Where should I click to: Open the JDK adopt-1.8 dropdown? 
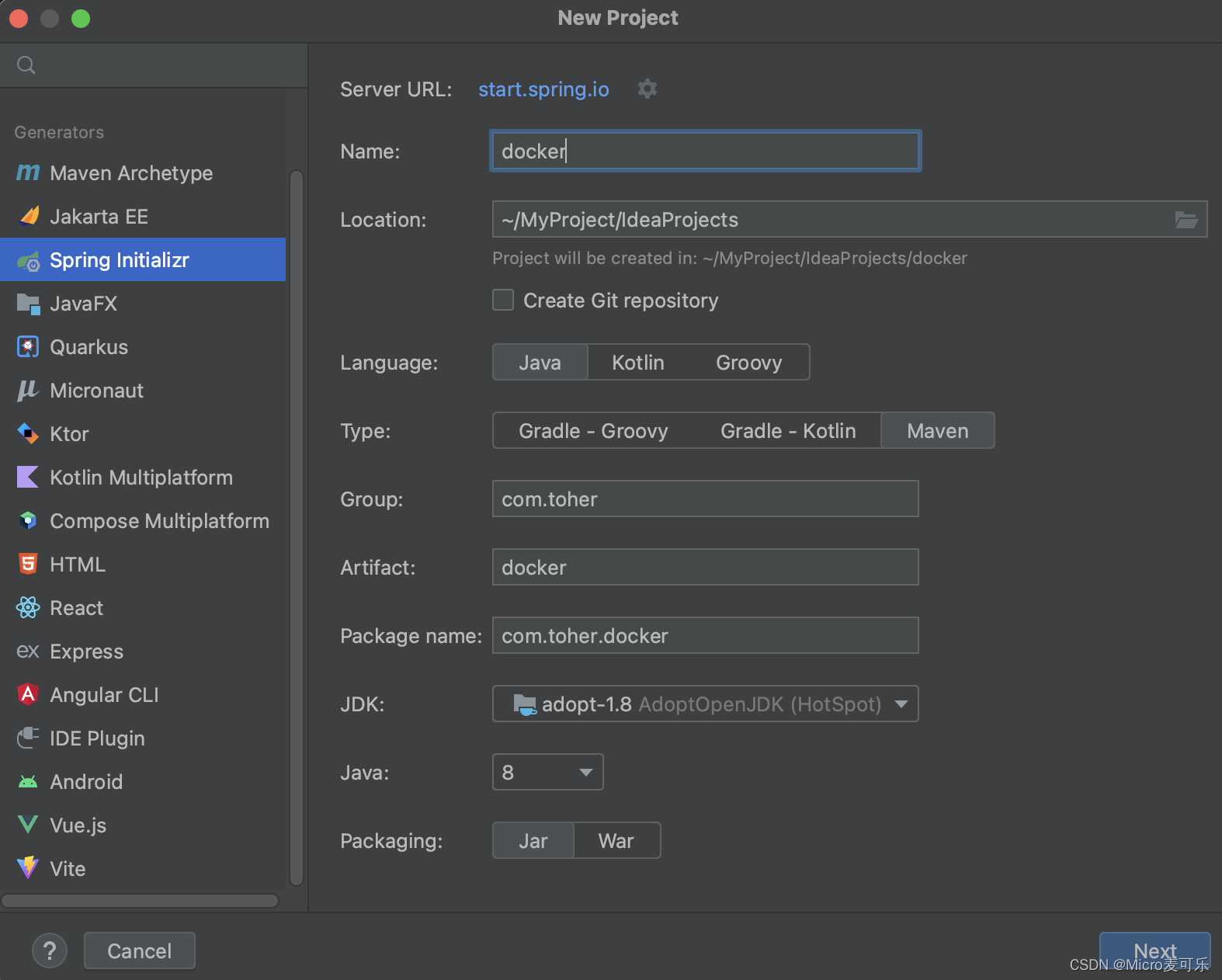pos(706,704)
